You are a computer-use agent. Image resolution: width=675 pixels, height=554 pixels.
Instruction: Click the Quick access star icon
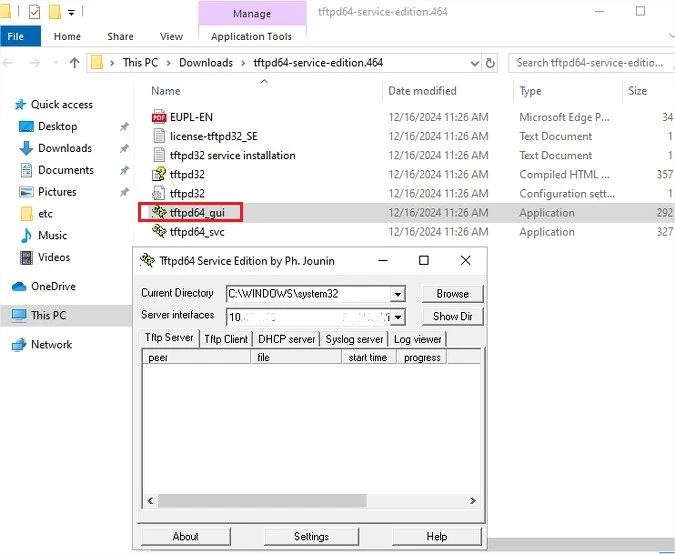pos(20,105)
